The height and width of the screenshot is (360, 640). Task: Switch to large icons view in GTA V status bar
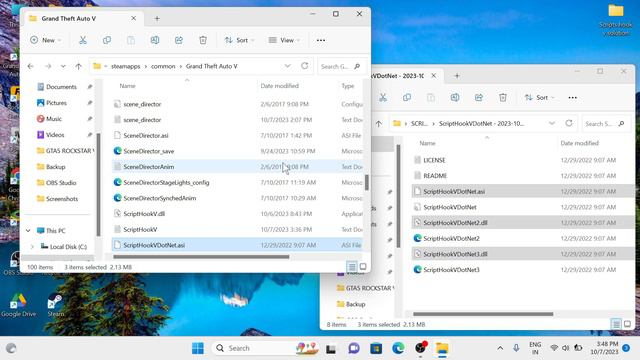[363, 267]
